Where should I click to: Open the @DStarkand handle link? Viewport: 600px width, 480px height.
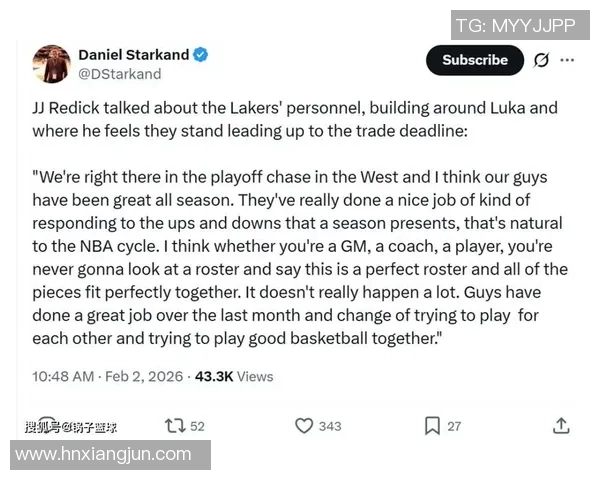(x=119, y=73)
